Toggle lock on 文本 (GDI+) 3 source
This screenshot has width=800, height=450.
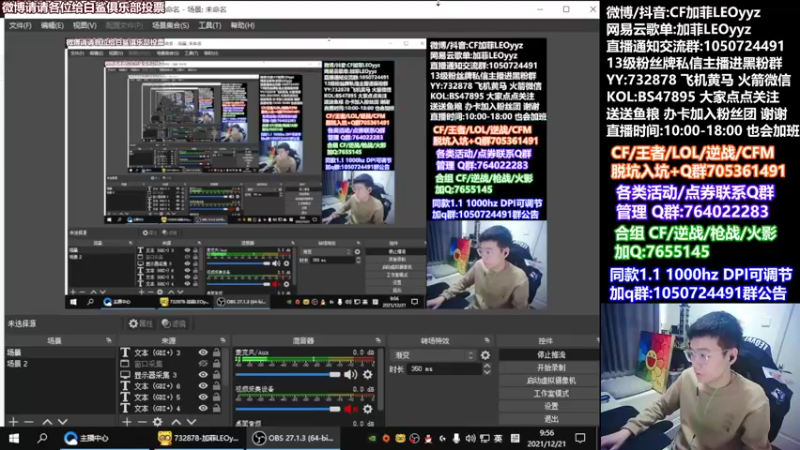[x=216, y=353]
